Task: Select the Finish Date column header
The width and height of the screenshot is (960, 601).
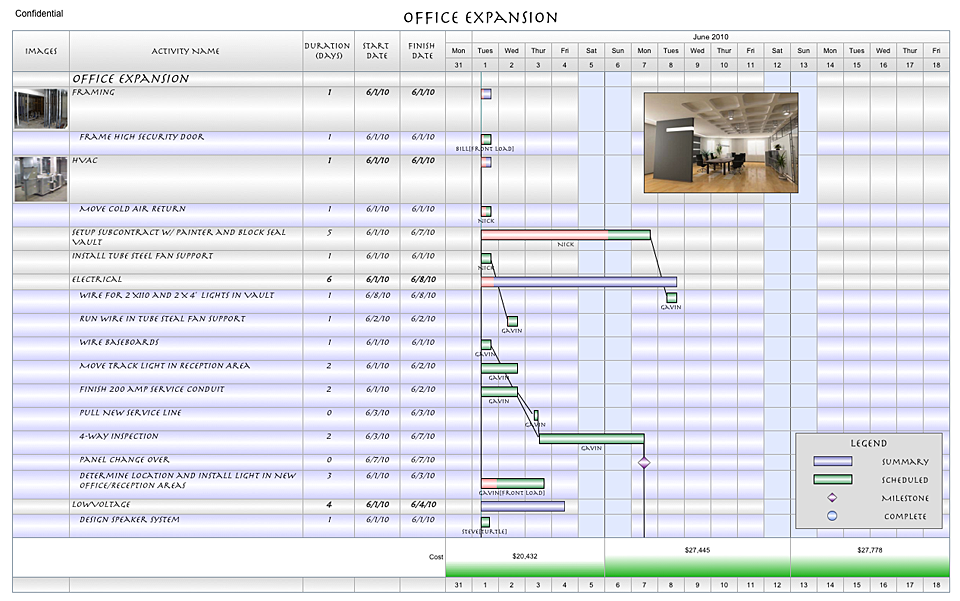Action: (x=422, y=51)
